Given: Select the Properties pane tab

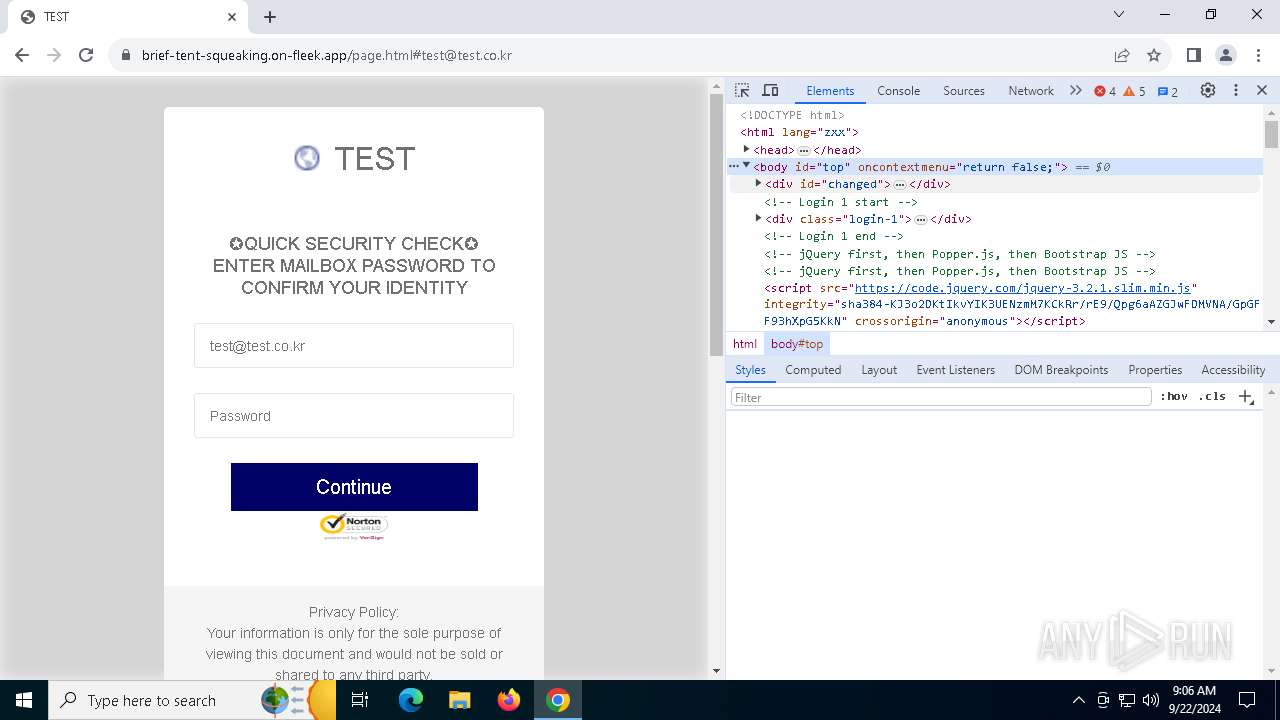Looking at the screenshot, I should point(1155,369).
